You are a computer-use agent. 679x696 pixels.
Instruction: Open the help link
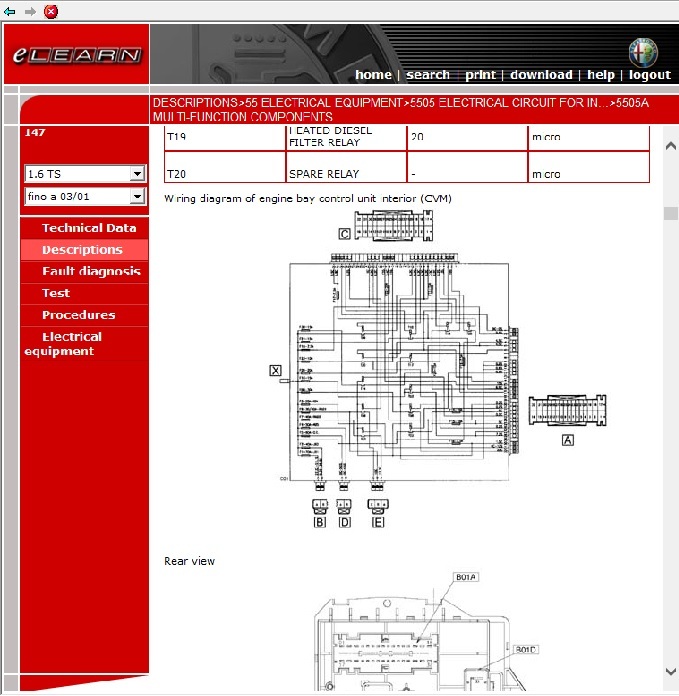coord(601,75)
